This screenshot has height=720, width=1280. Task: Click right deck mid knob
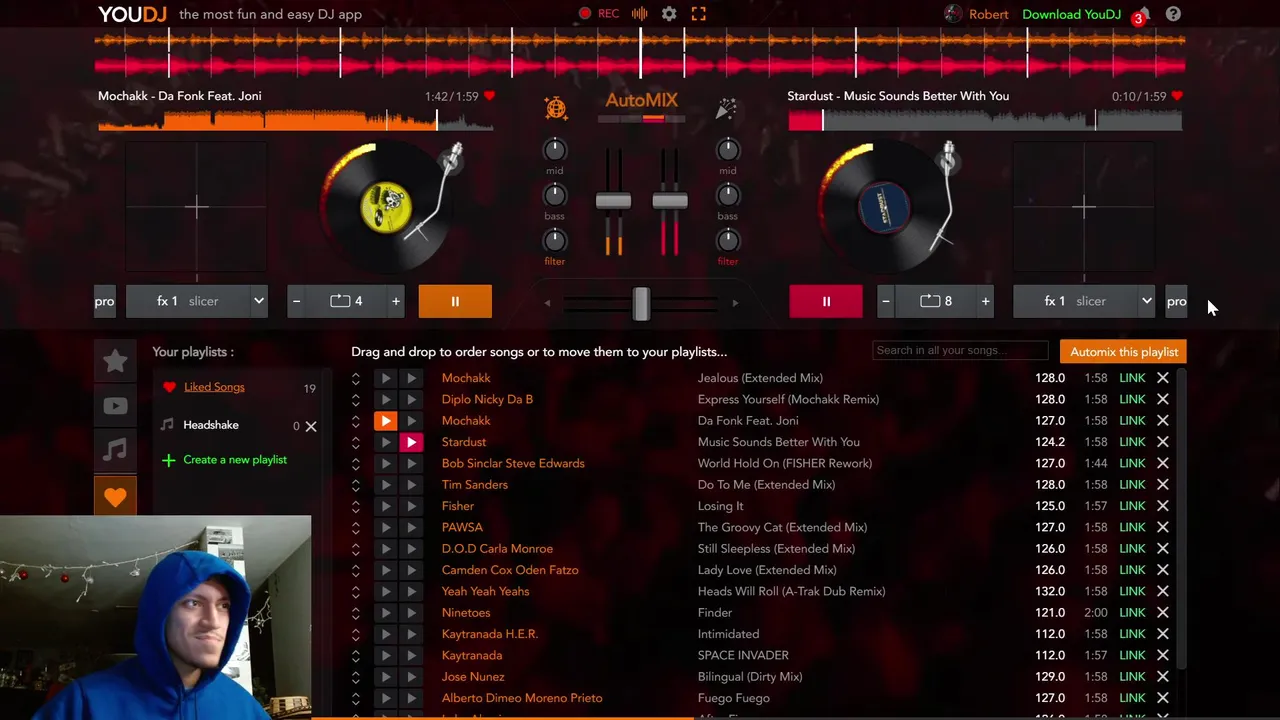tap(728, 150)
